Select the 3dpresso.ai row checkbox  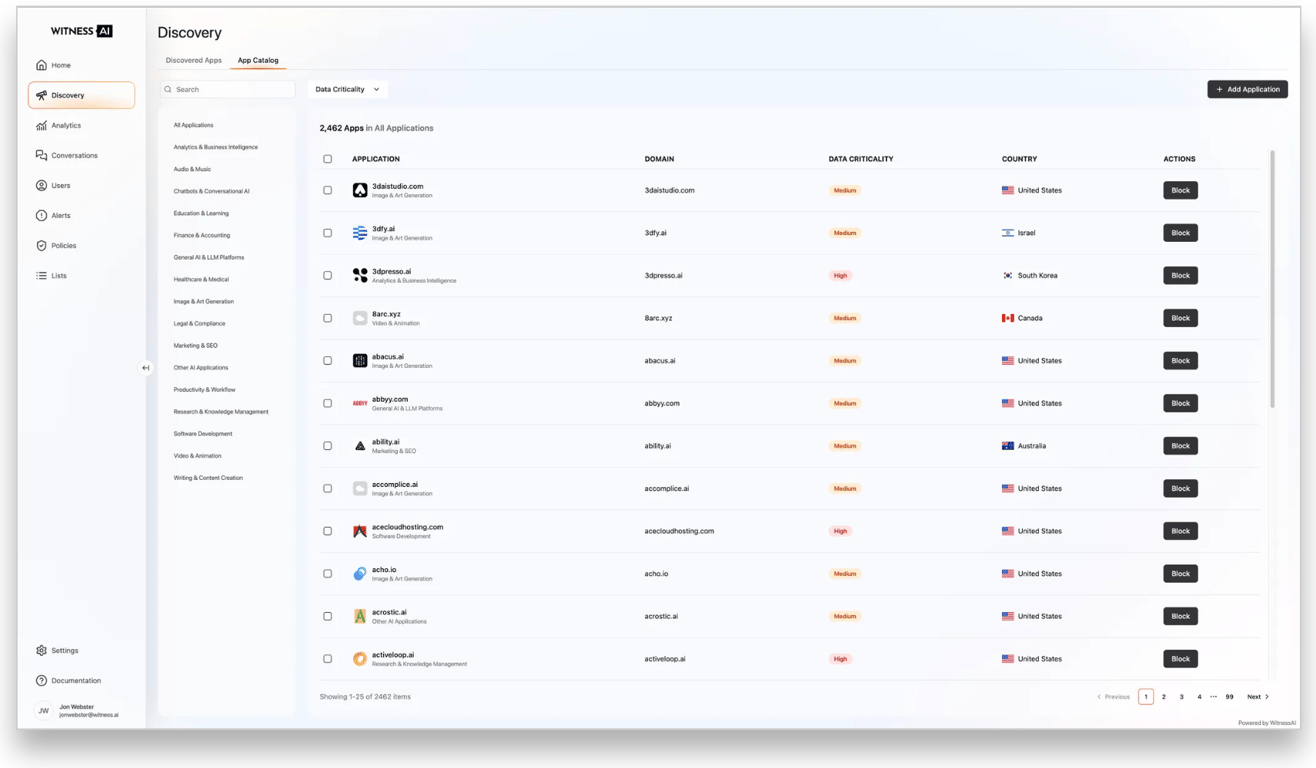click(x=327, y=275)
